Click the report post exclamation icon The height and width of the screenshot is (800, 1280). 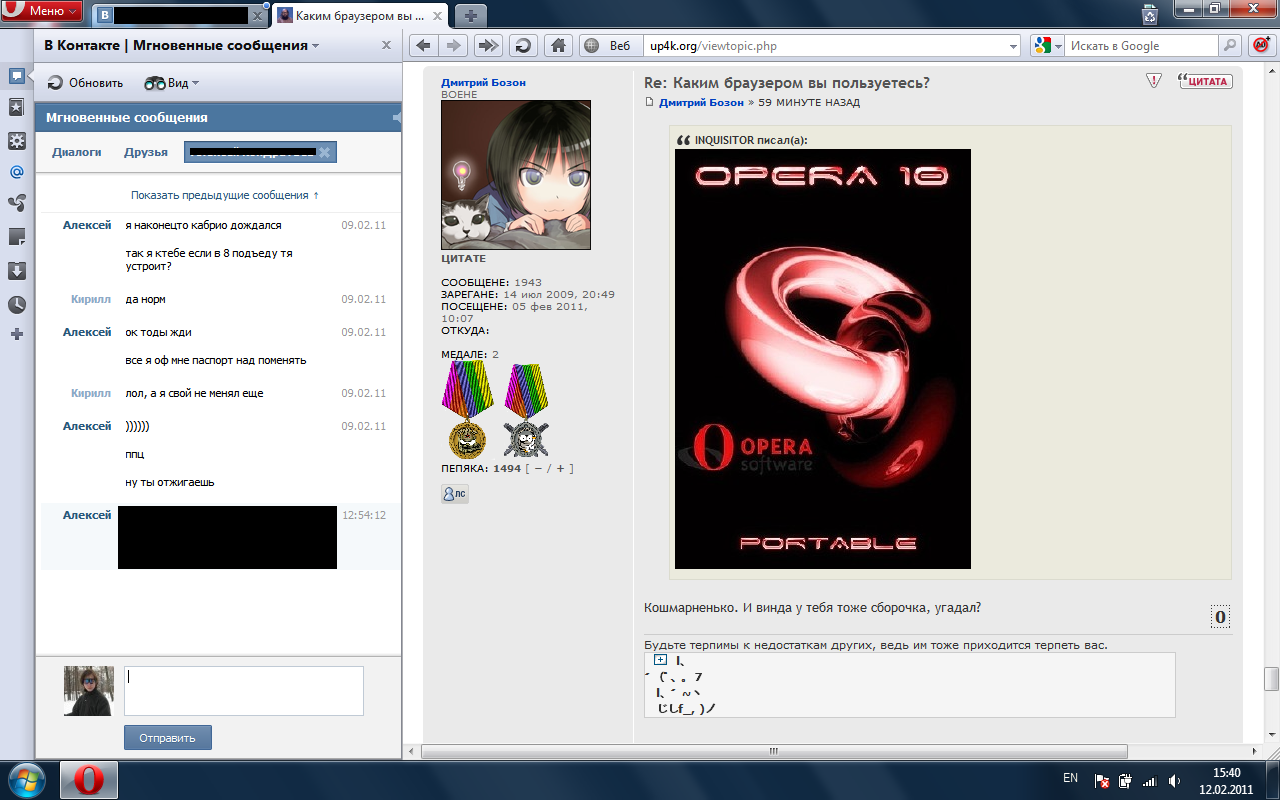(1154, 81)
